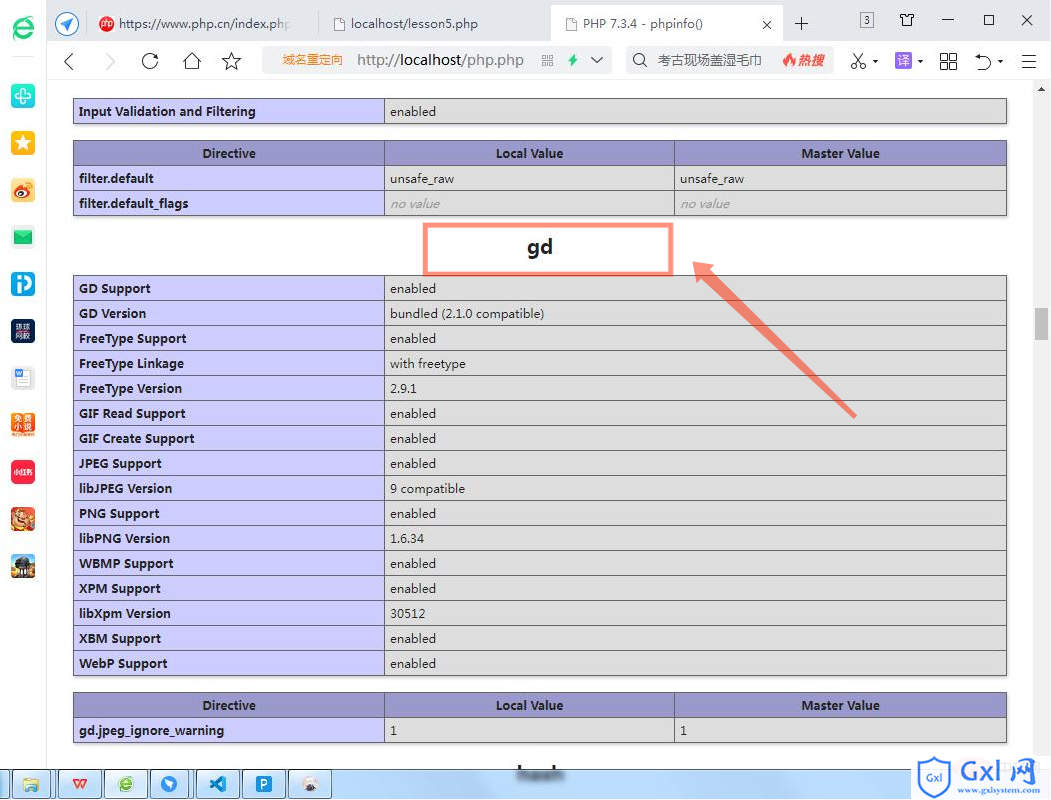This screenshot has height=800, width=1051.
Task: Open the dark blue news sidebar icon
Action: pyautogui.click(x=23, y=331)
